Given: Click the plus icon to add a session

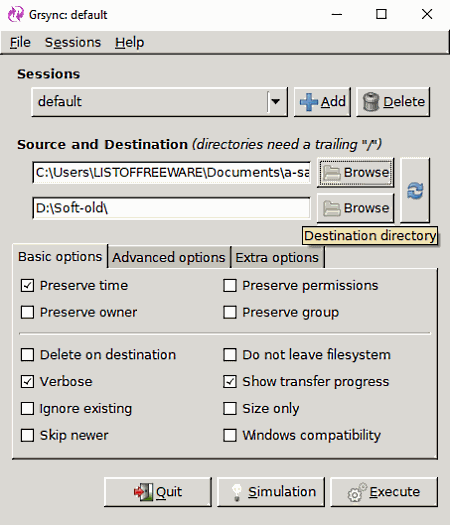Looking at the screenshot, I should 308,102.
